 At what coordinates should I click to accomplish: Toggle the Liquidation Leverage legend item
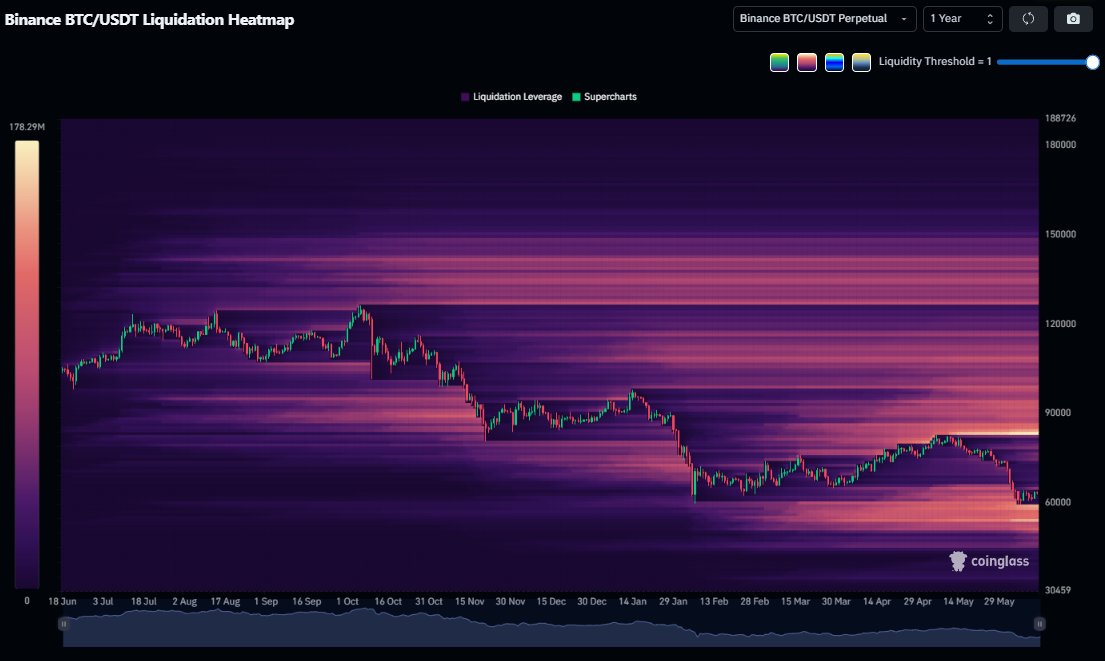(x=512, y=97)
